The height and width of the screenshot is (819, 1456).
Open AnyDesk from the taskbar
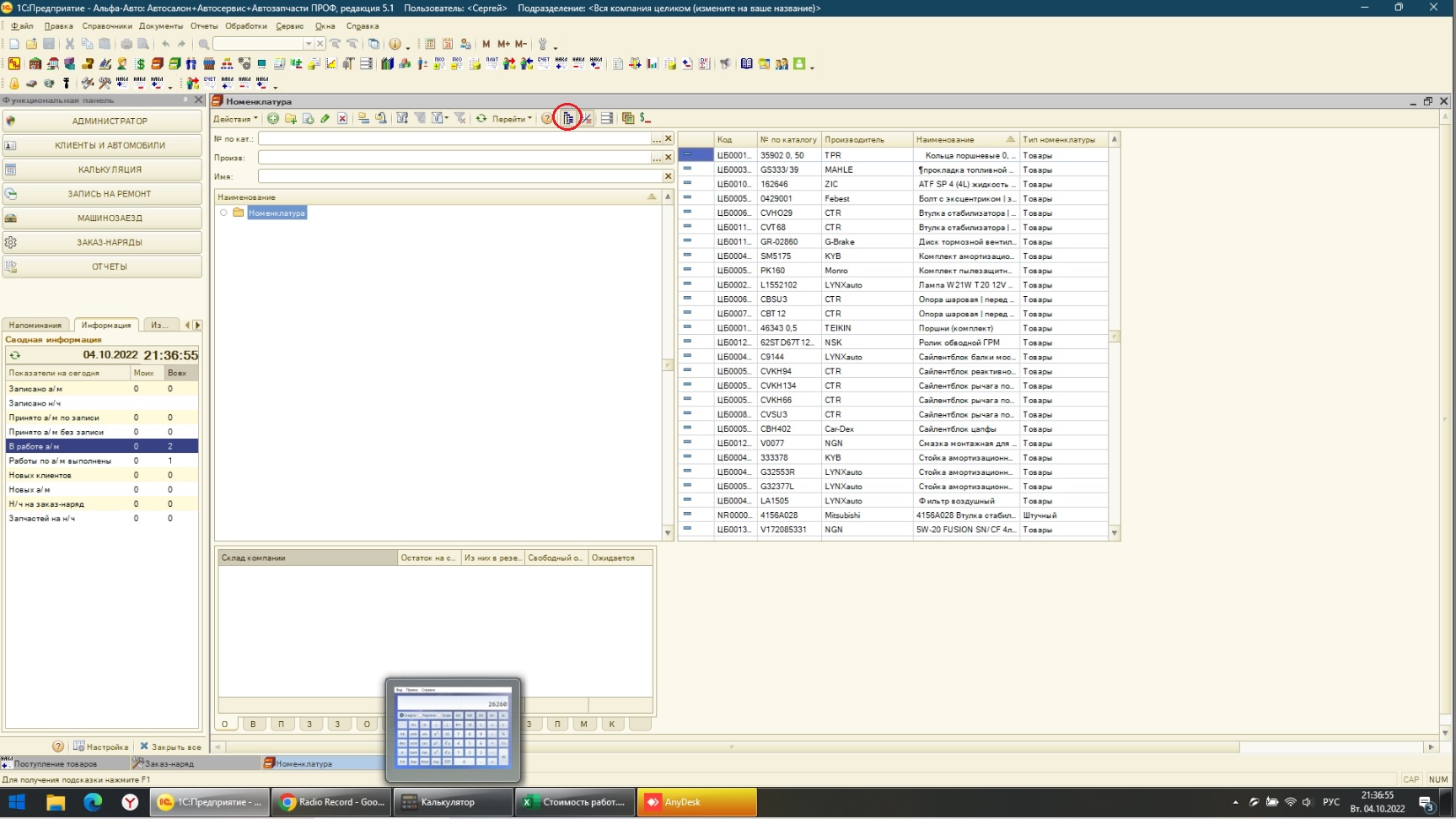696,802
